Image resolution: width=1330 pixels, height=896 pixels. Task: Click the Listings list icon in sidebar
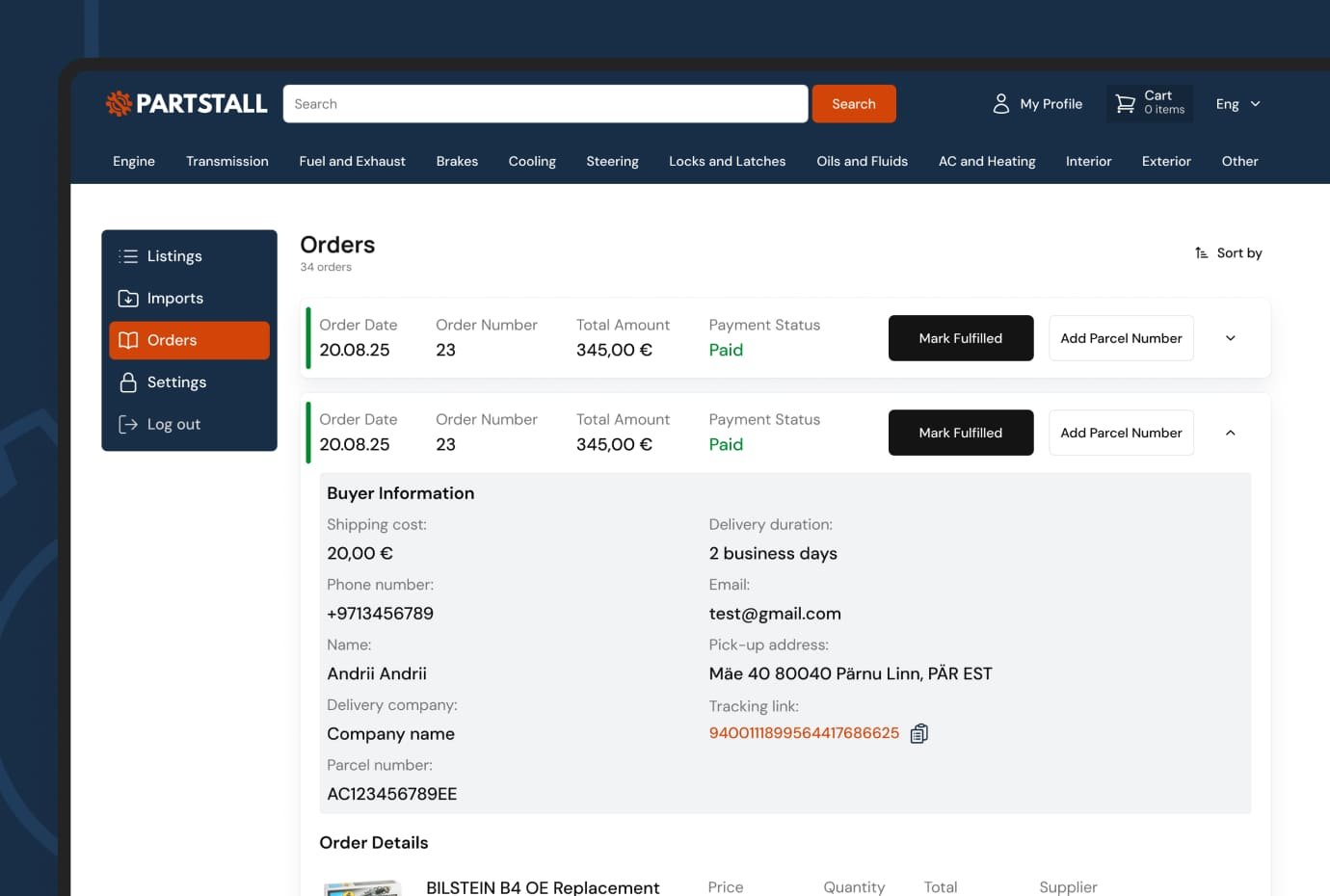(128, 256)
